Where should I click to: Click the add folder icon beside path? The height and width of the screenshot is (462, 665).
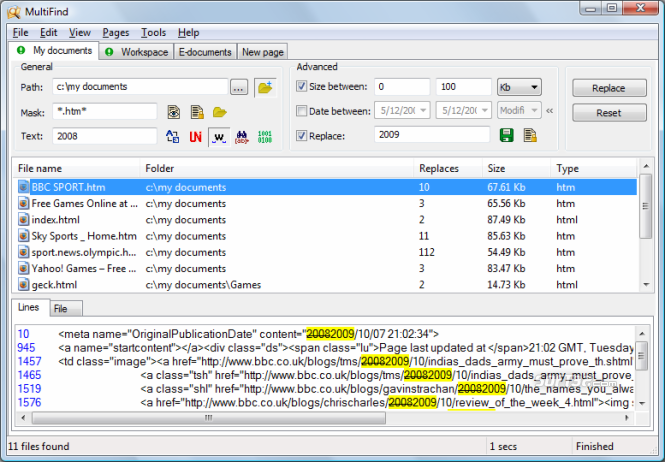click(x=264, y=87)
